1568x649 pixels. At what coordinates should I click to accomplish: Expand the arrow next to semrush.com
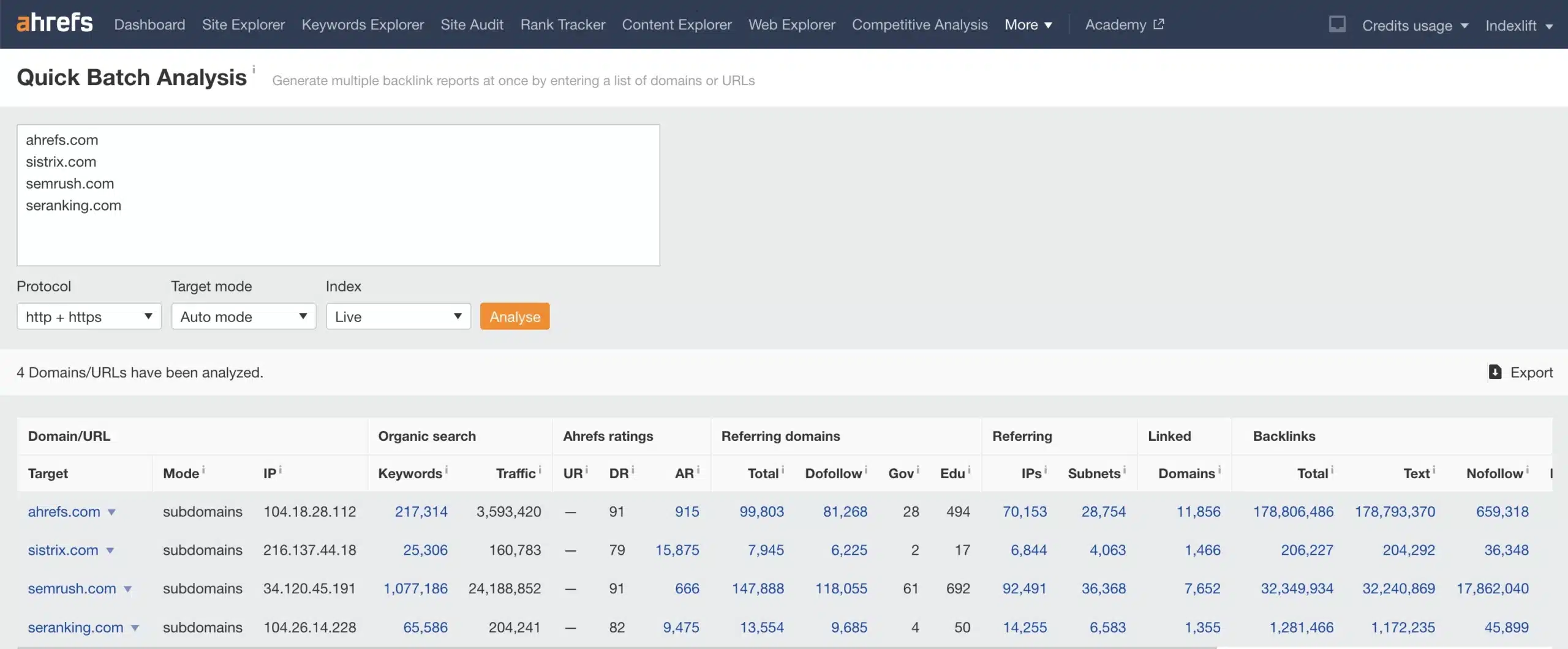pyautogui.click(x=127, y=590)
